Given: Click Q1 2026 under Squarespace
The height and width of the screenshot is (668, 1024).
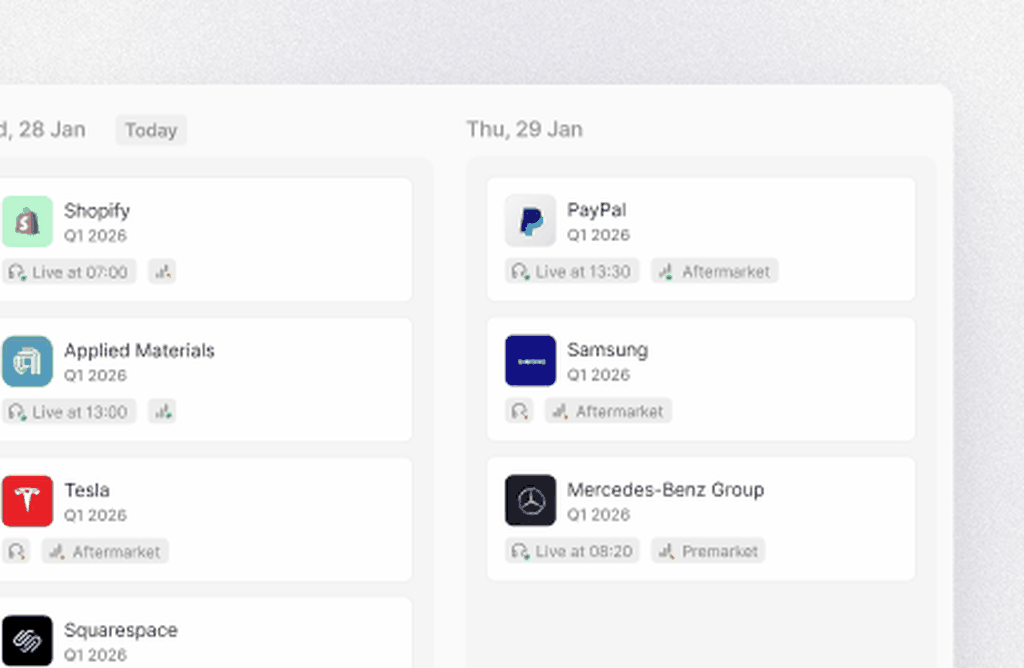Looking at the screenshot, I should click(x=95, y=654).
